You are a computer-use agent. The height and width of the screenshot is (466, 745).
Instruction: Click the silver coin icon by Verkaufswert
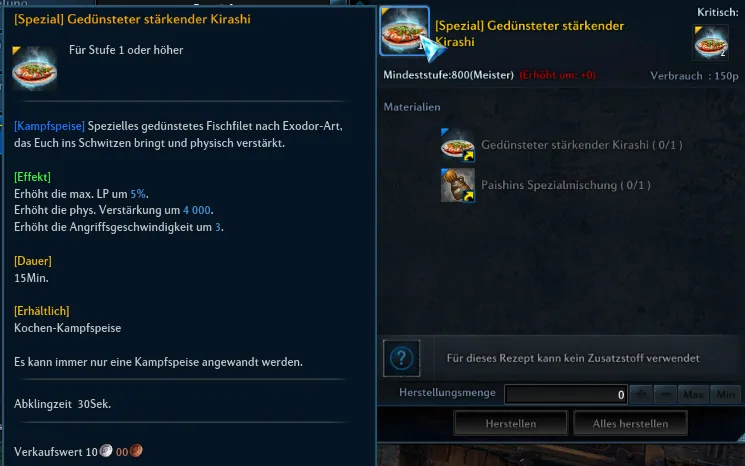tap(106, 450)
